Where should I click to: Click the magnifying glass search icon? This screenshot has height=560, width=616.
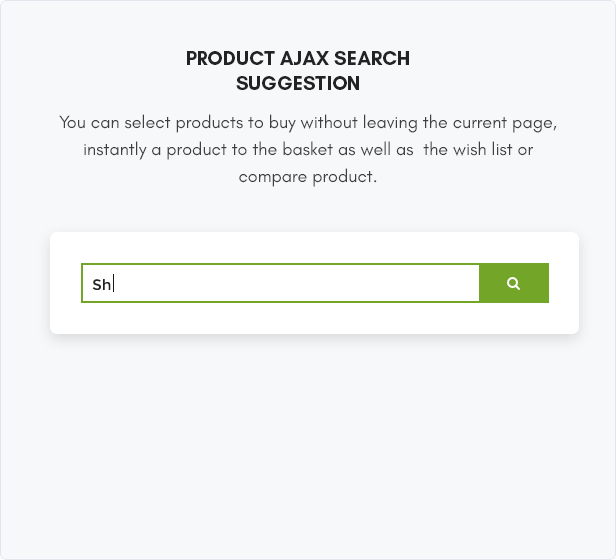513,283
